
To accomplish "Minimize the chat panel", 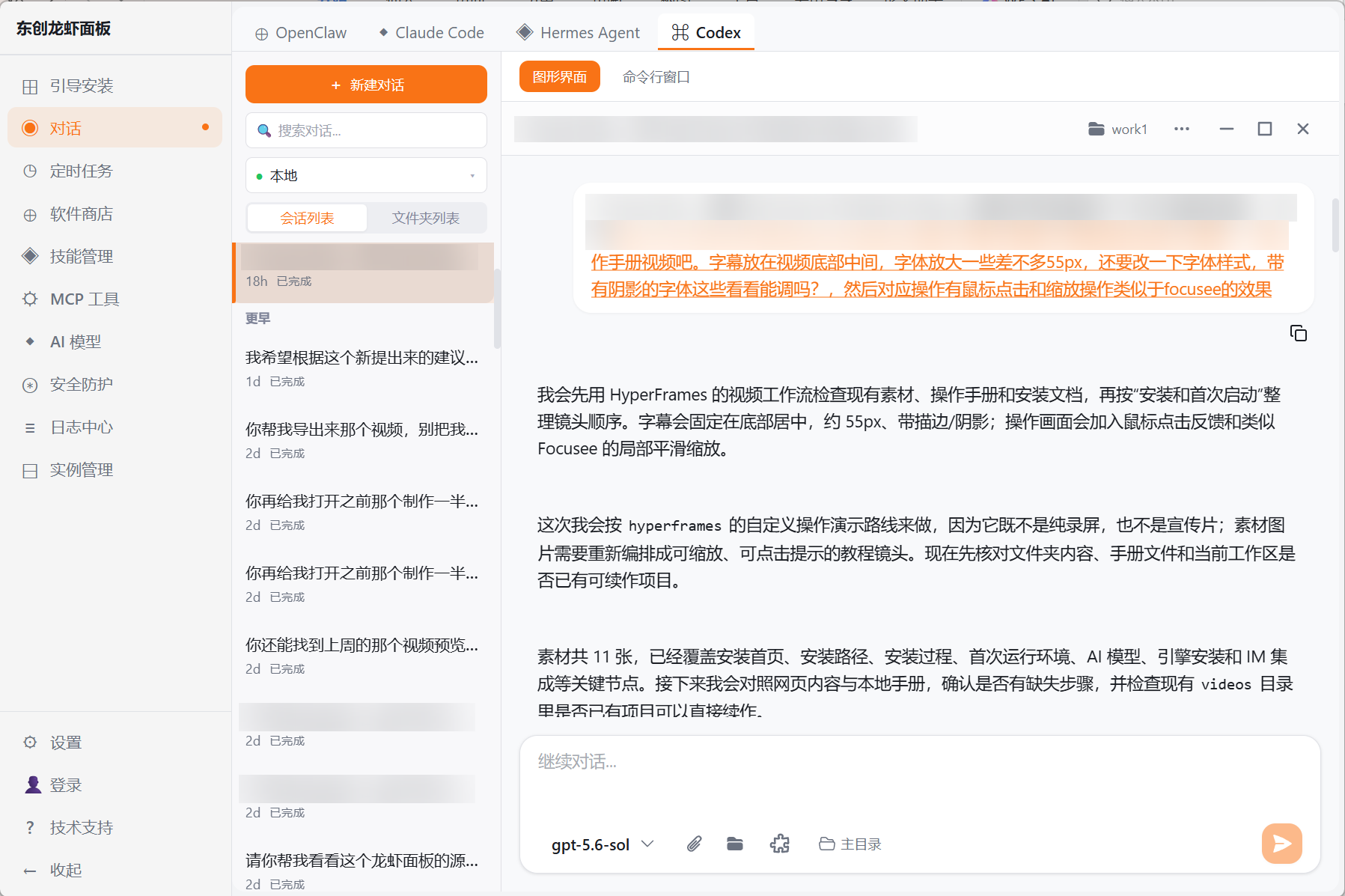I will click(x=1226, y=129).
